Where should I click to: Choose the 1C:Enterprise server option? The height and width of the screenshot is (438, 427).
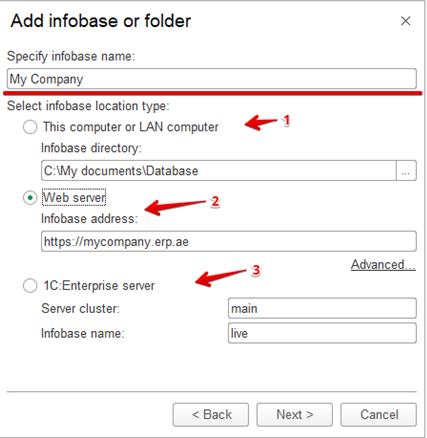point(30,286)
